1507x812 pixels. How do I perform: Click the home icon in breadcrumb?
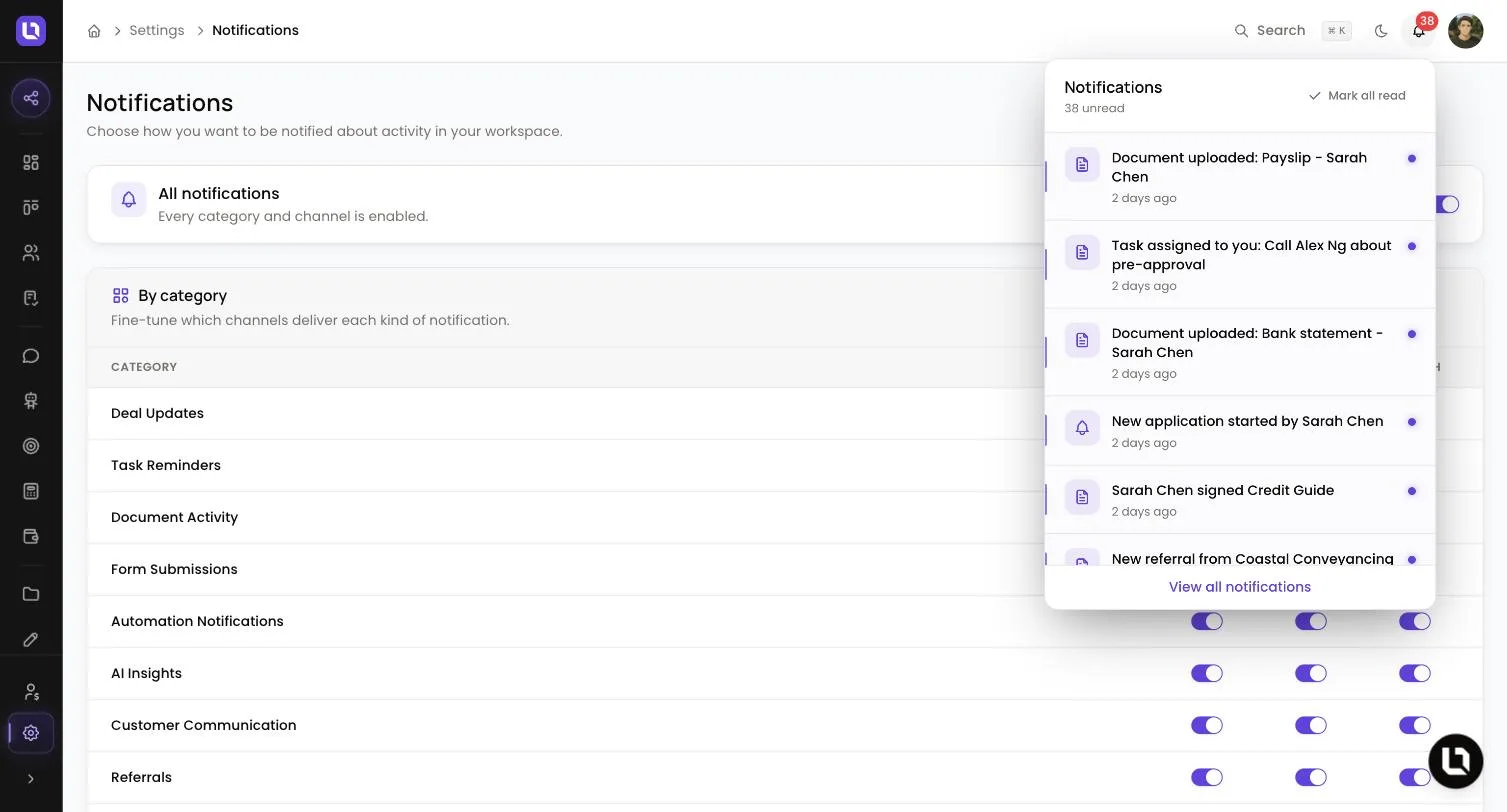(94, 31)
